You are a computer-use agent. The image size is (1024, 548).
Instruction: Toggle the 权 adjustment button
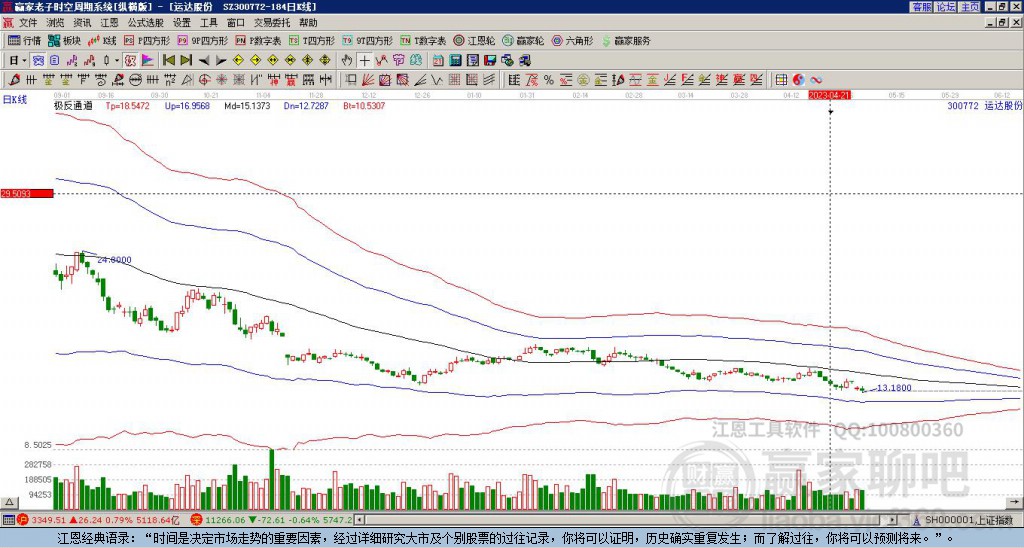pos(130,61)
